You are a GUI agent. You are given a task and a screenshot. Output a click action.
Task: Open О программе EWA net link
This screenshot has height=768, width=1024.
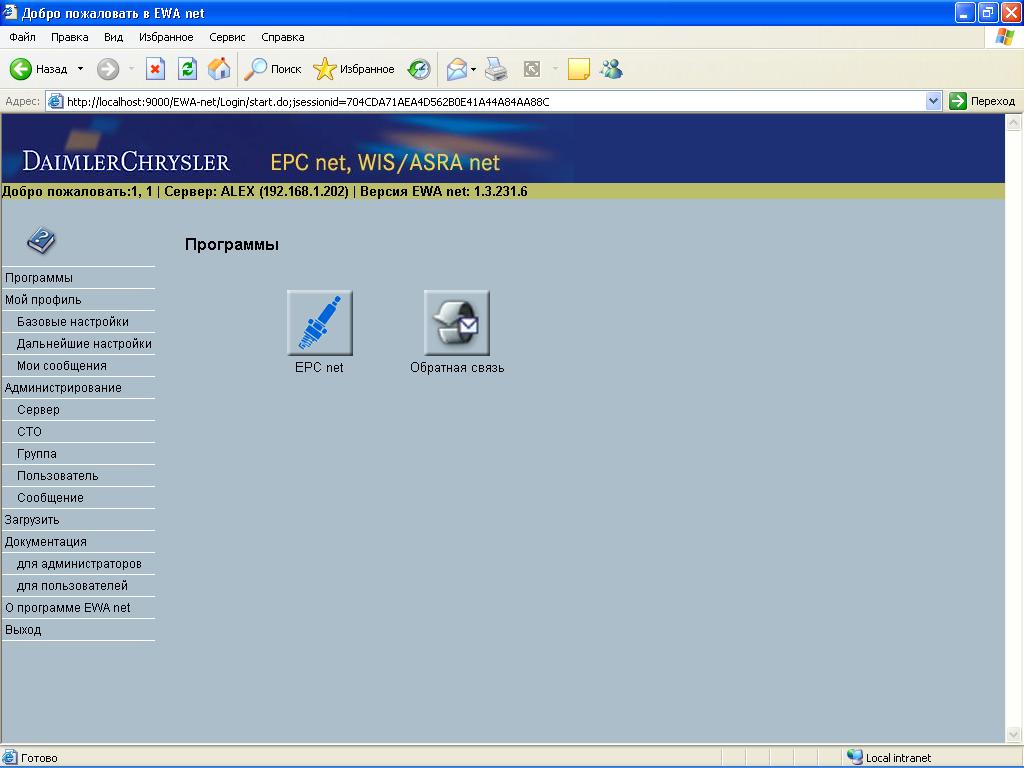tap(68, 608)
